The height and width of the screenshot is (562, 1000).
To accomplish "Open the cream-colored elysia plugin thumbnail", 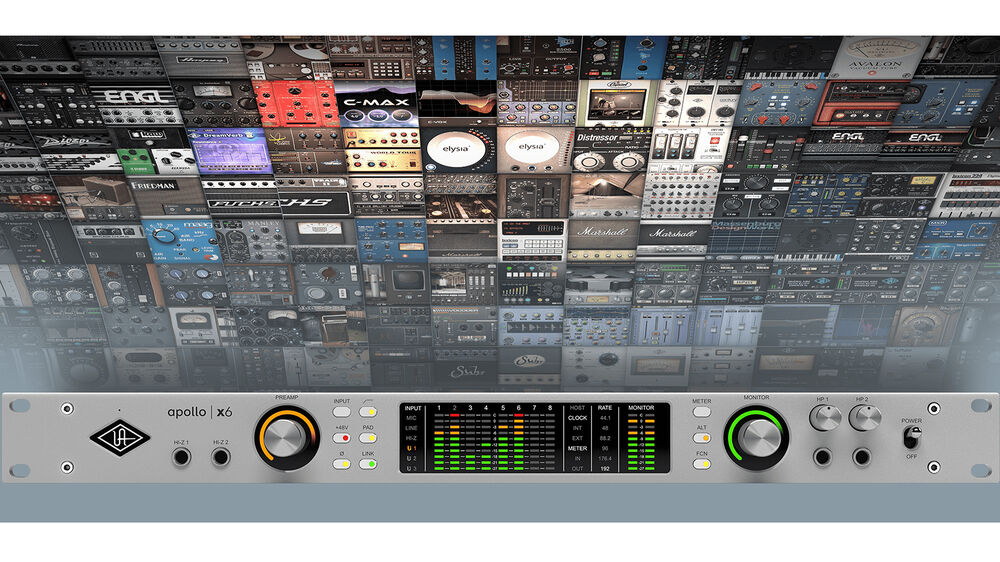I will [x=534, y=150].
